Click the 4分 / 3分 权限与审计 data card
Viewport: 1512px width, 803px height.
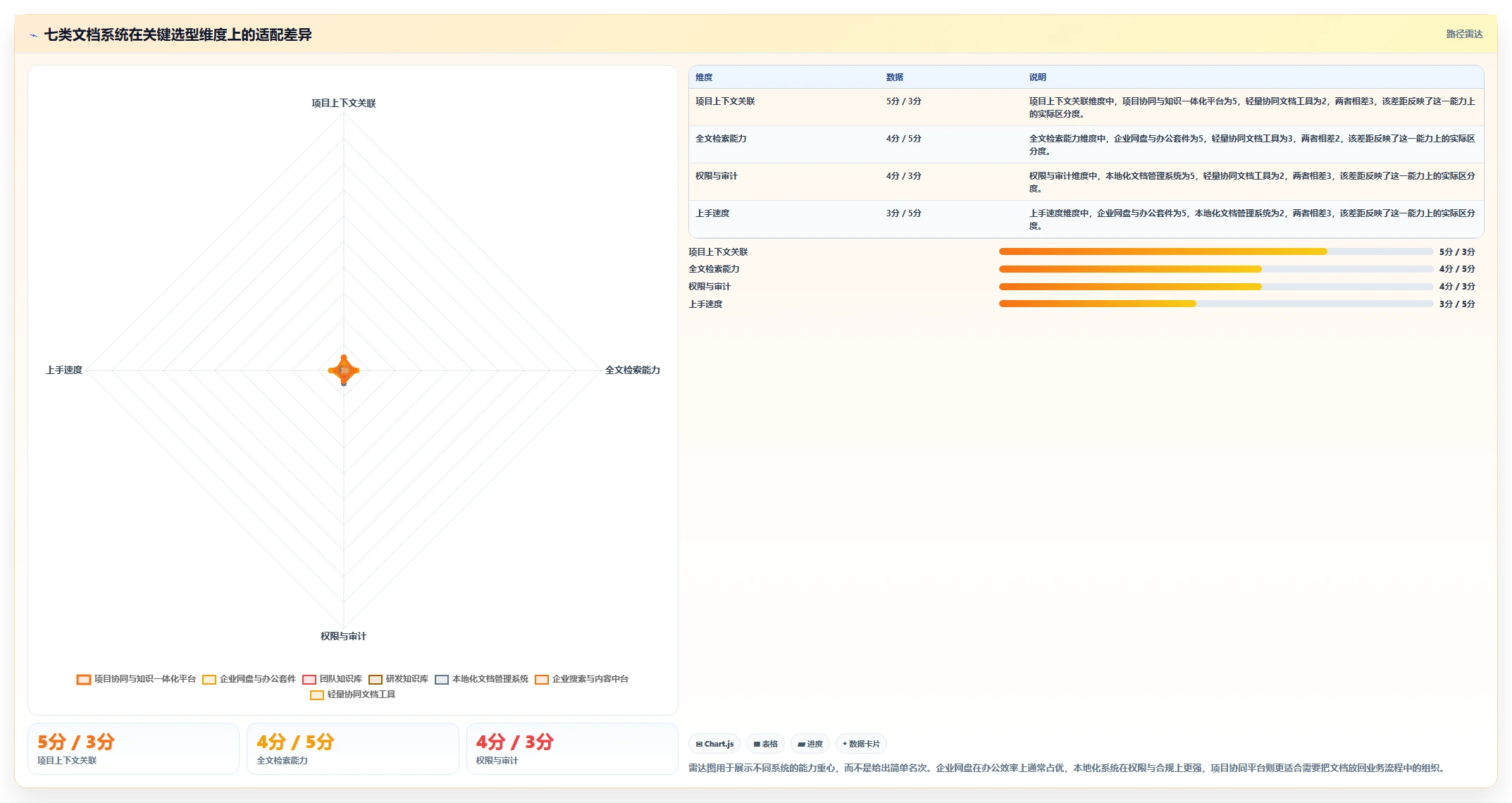coord(572,749)
